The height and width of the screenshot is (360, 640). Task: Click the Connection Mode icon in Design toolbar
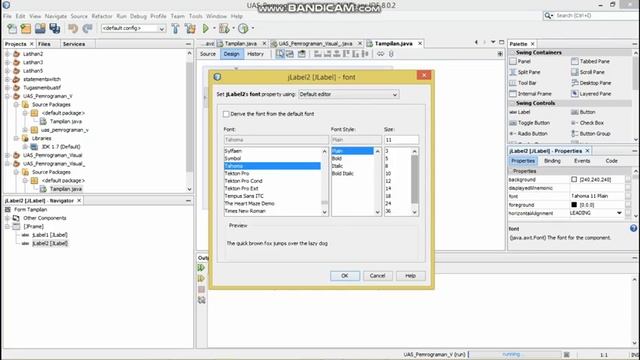(290, 54)
